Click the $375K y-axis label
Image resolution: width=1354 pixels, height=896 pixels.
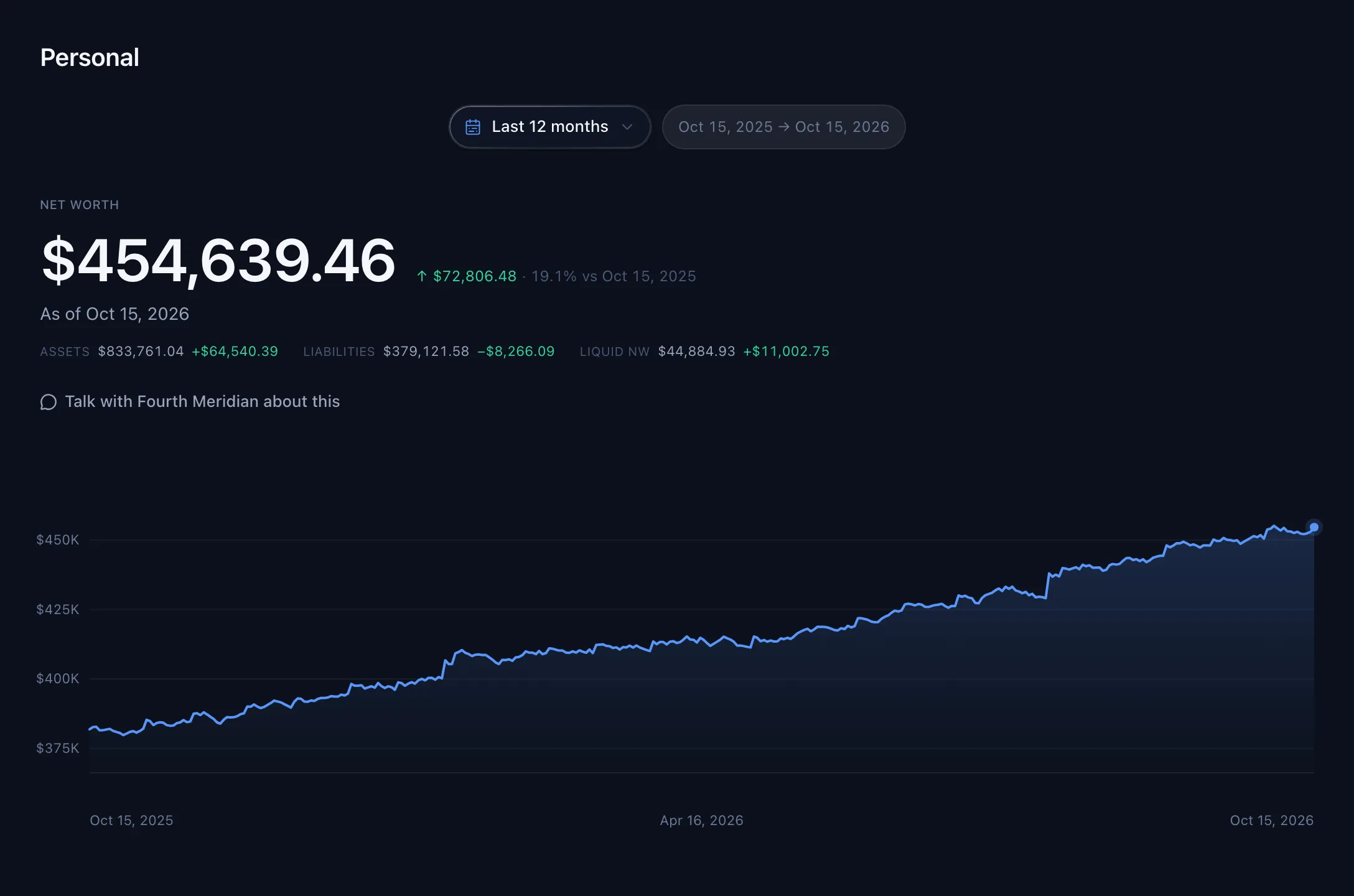point(58,749)
